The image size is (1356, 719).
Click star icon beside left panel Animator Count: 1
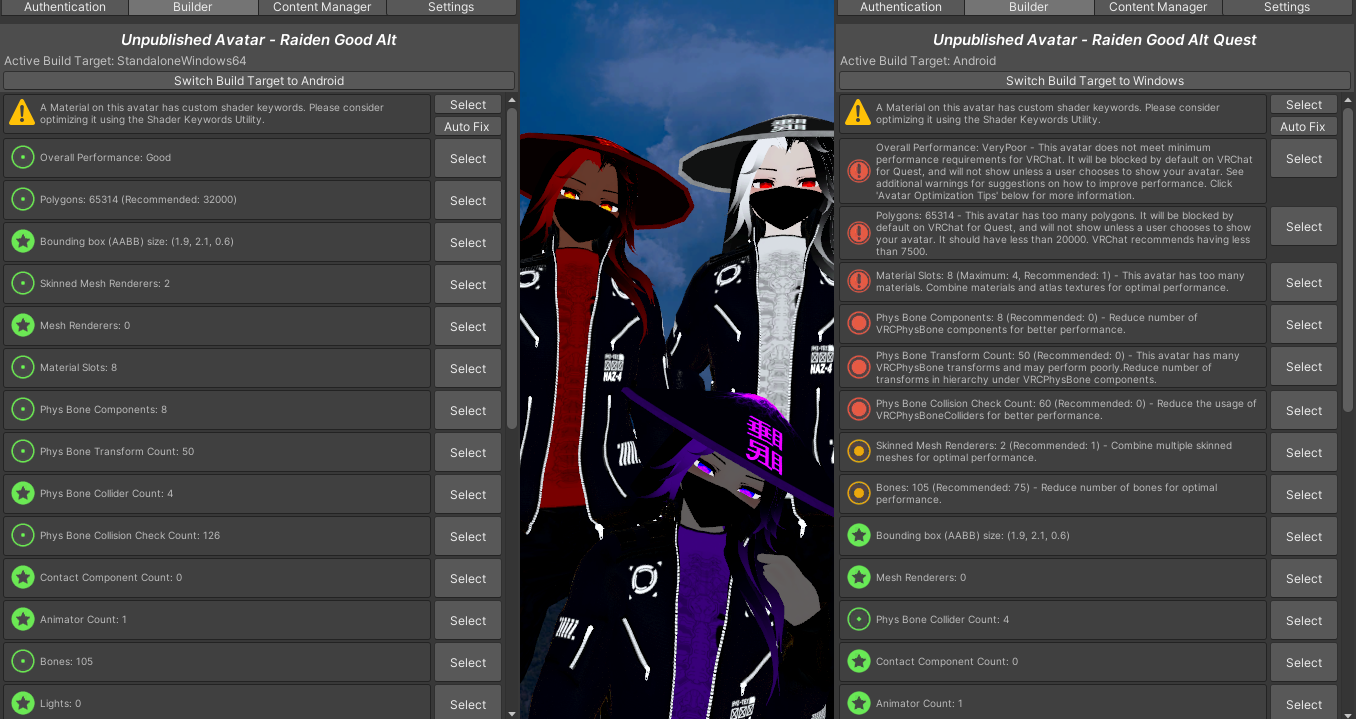pyautogui.click(x=22, y=619)
